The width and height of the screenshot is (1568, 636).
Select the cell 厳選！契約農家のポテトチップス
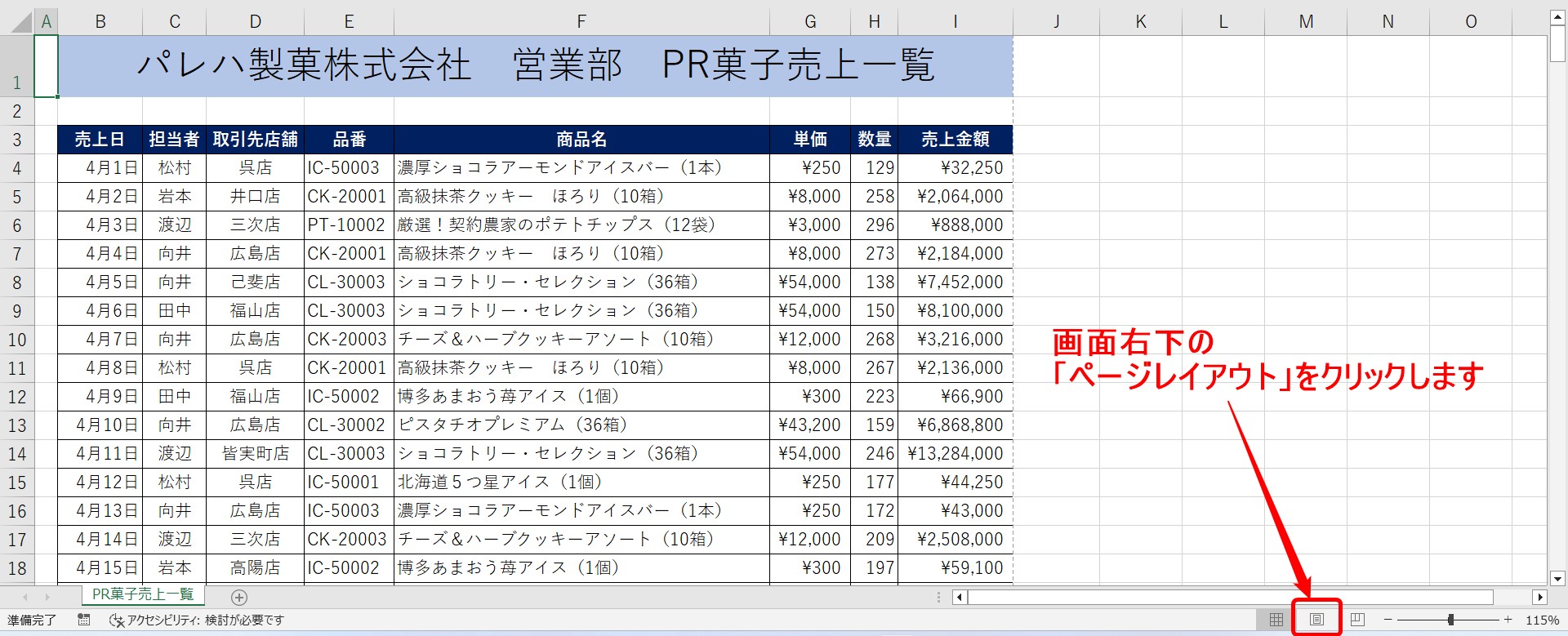pos(581,225)
